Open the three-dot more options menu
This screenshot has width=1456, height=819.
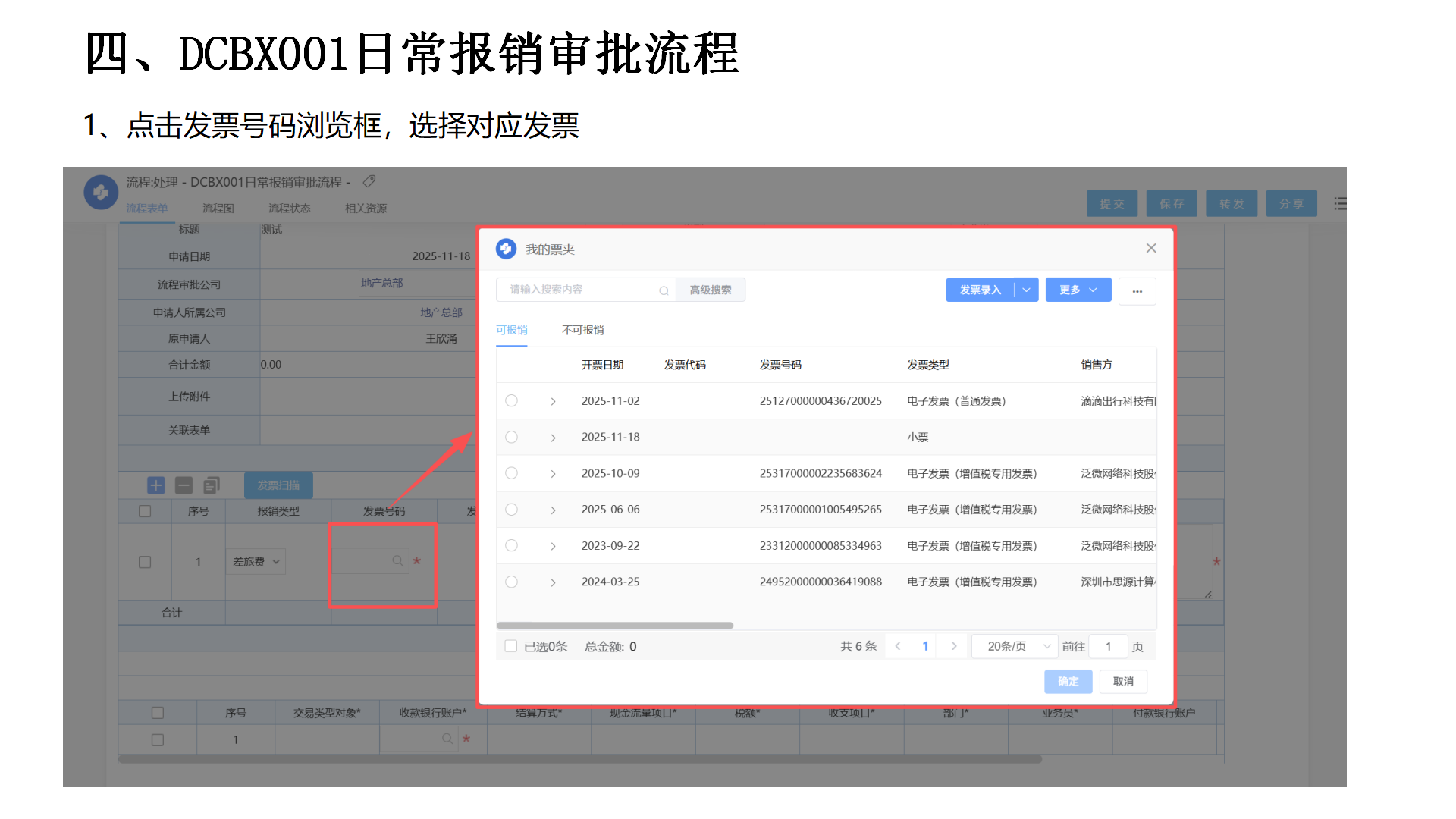click(x=1137, y=290)
